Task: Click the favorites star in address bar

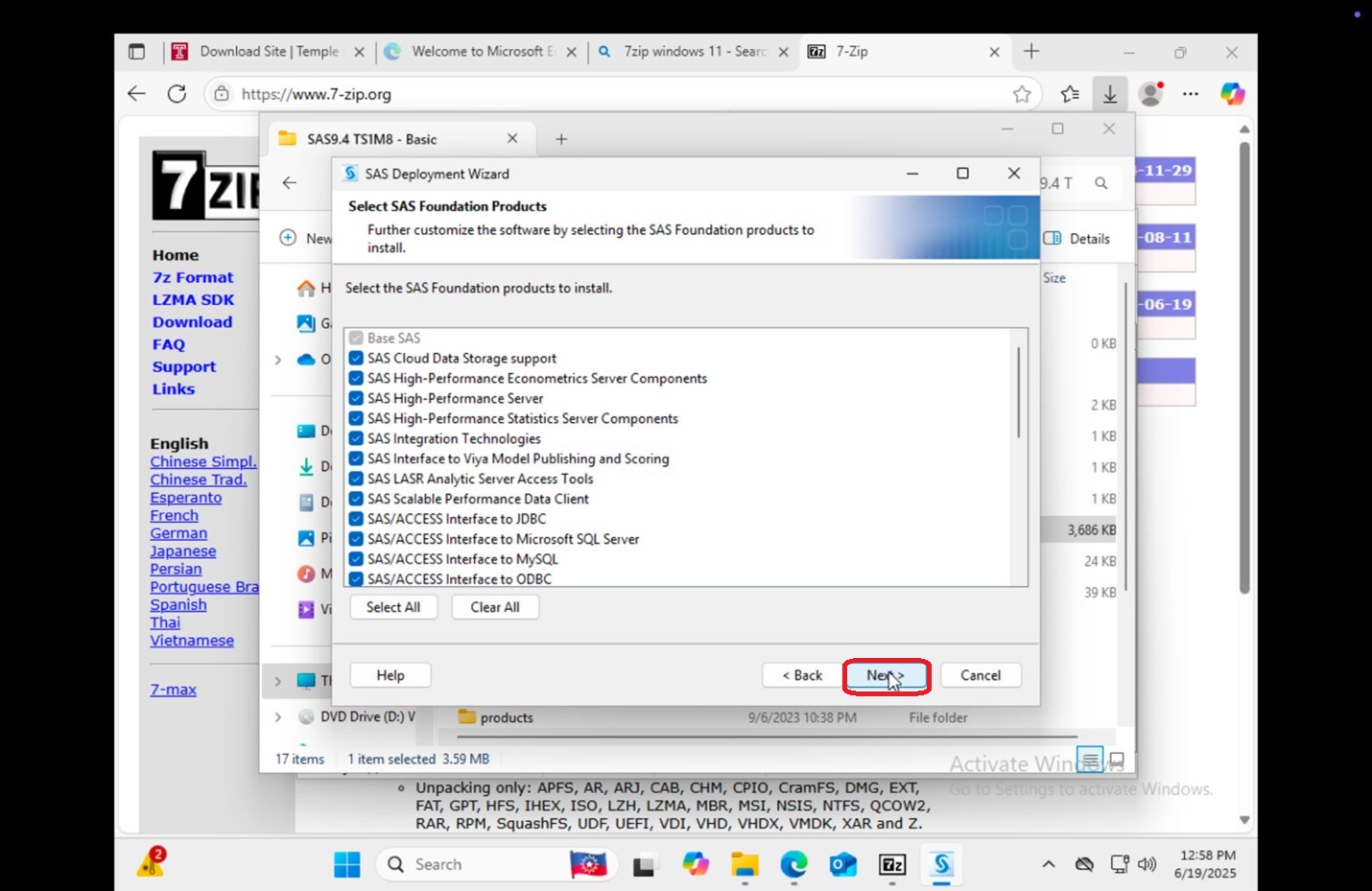Action: (x=1022, y=94)
